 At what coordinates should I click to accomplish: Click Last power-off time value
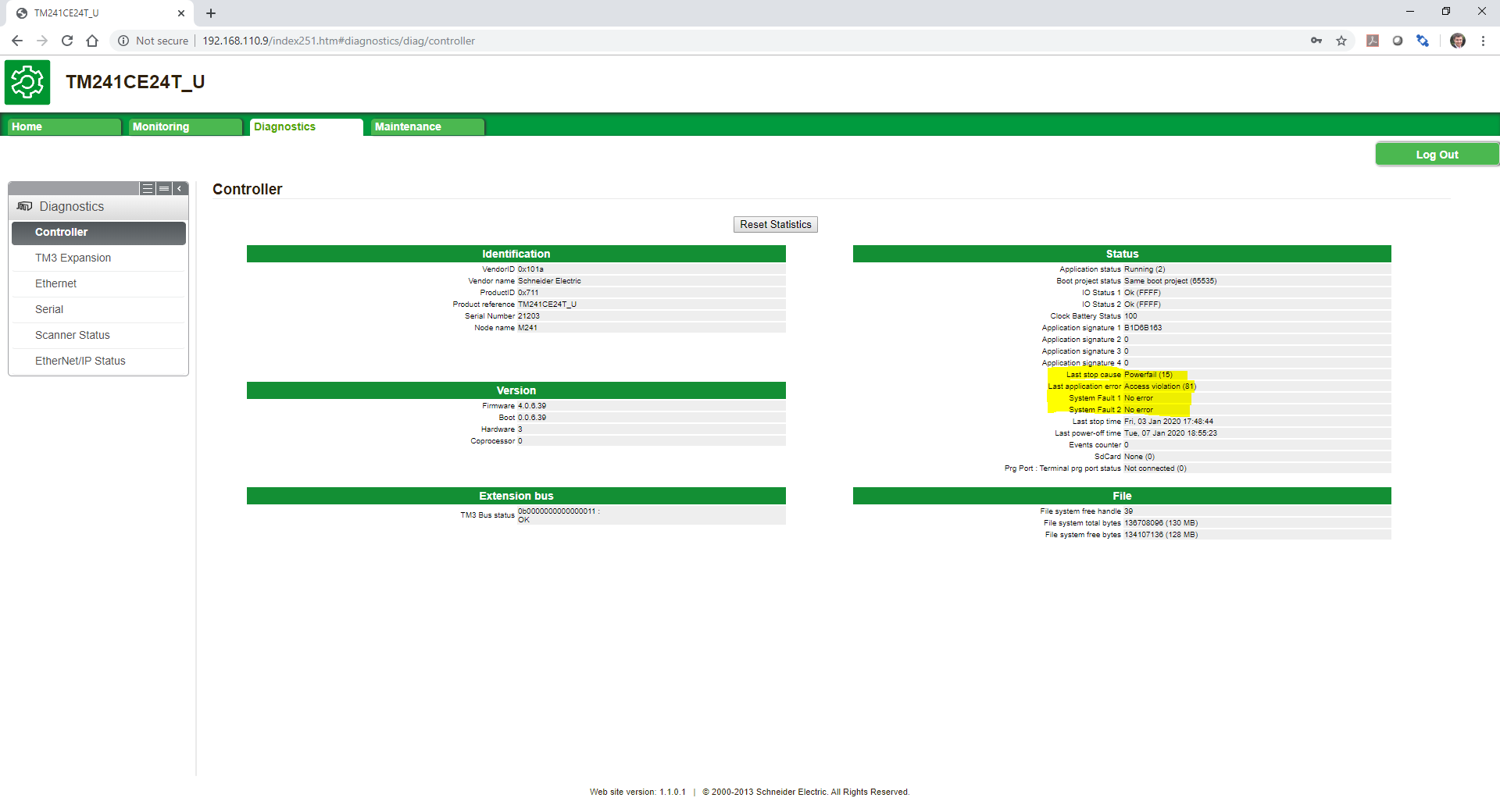[x=1170, y=433]
